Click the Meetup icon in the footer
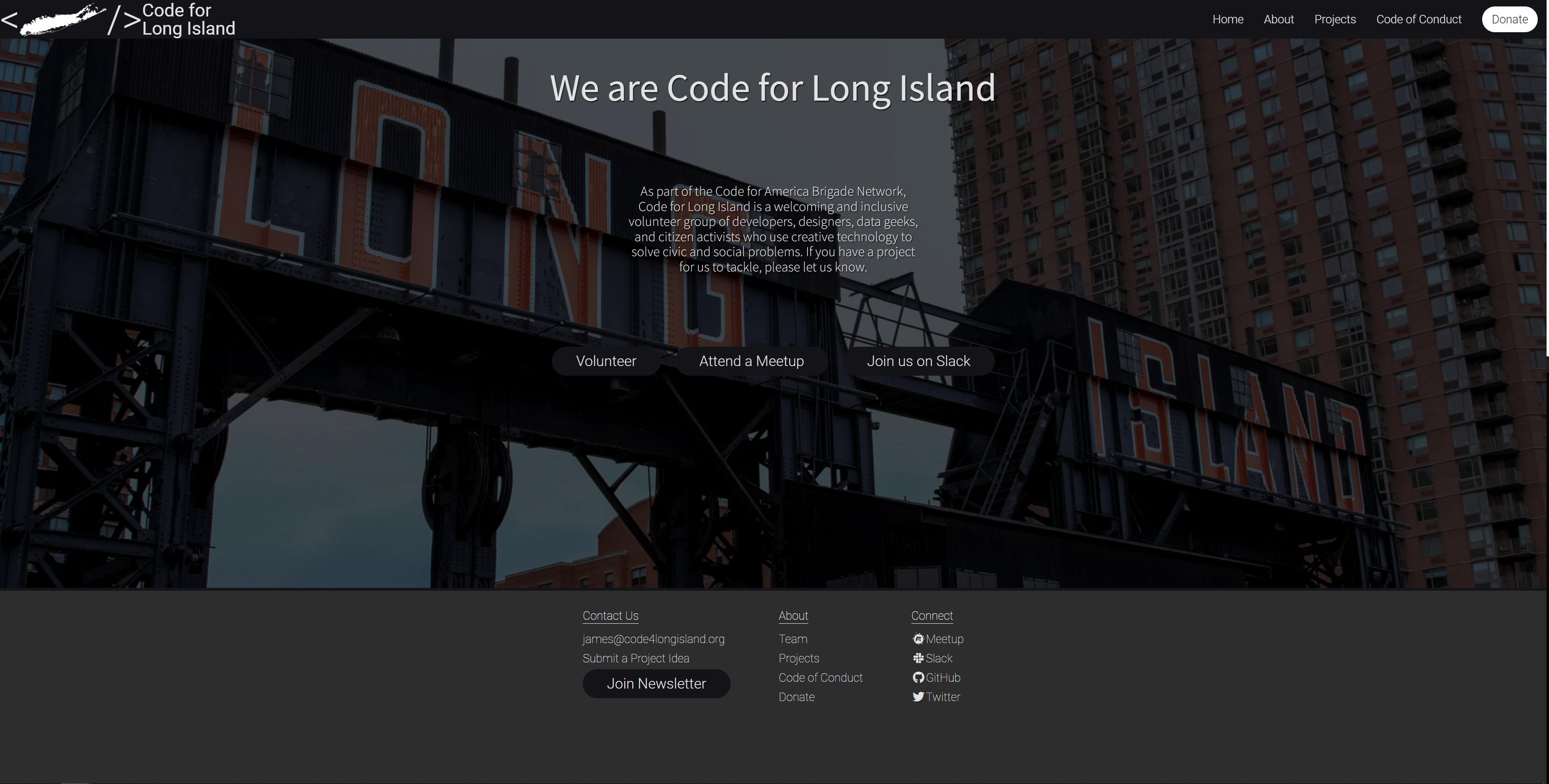1549x784 pixels. [x=918, y=639]
